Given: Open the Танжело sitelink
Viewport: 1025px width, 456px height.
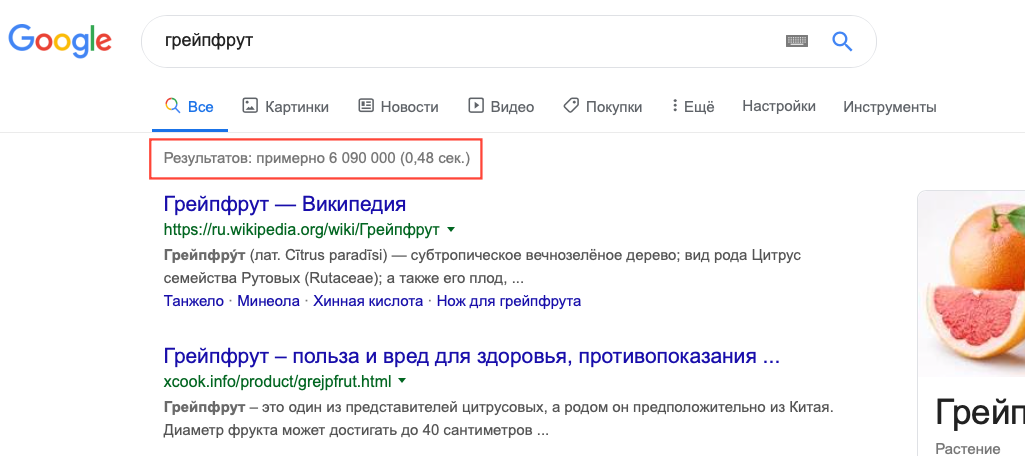Looking at the screenshot, I should pyautogui.click(x=193, y=301).
